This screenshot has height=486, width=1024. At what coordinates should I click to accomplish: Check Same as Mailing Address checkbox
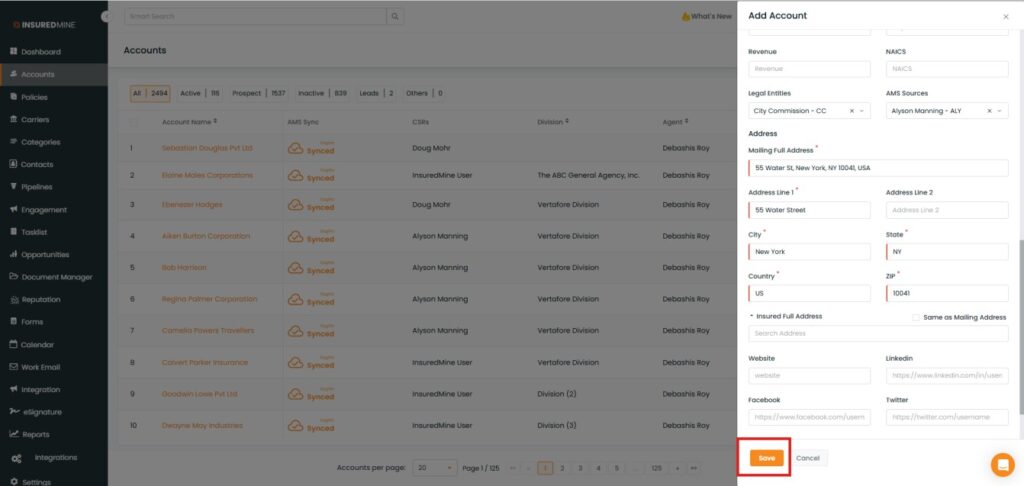pyautogui.click(x=915, y=317)
